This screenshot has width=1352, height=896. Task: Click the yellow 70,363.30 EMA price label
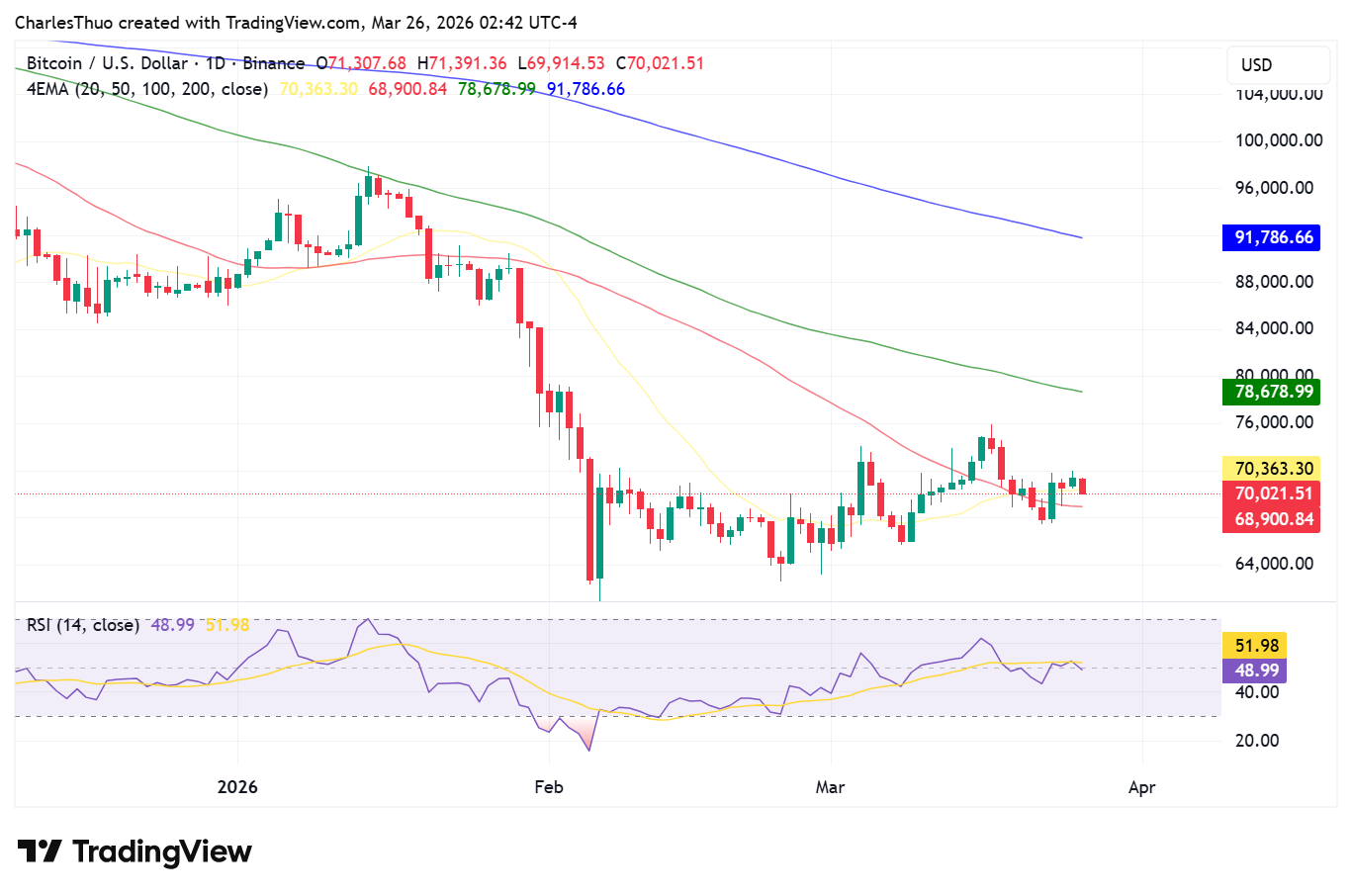coord(1271,469)
